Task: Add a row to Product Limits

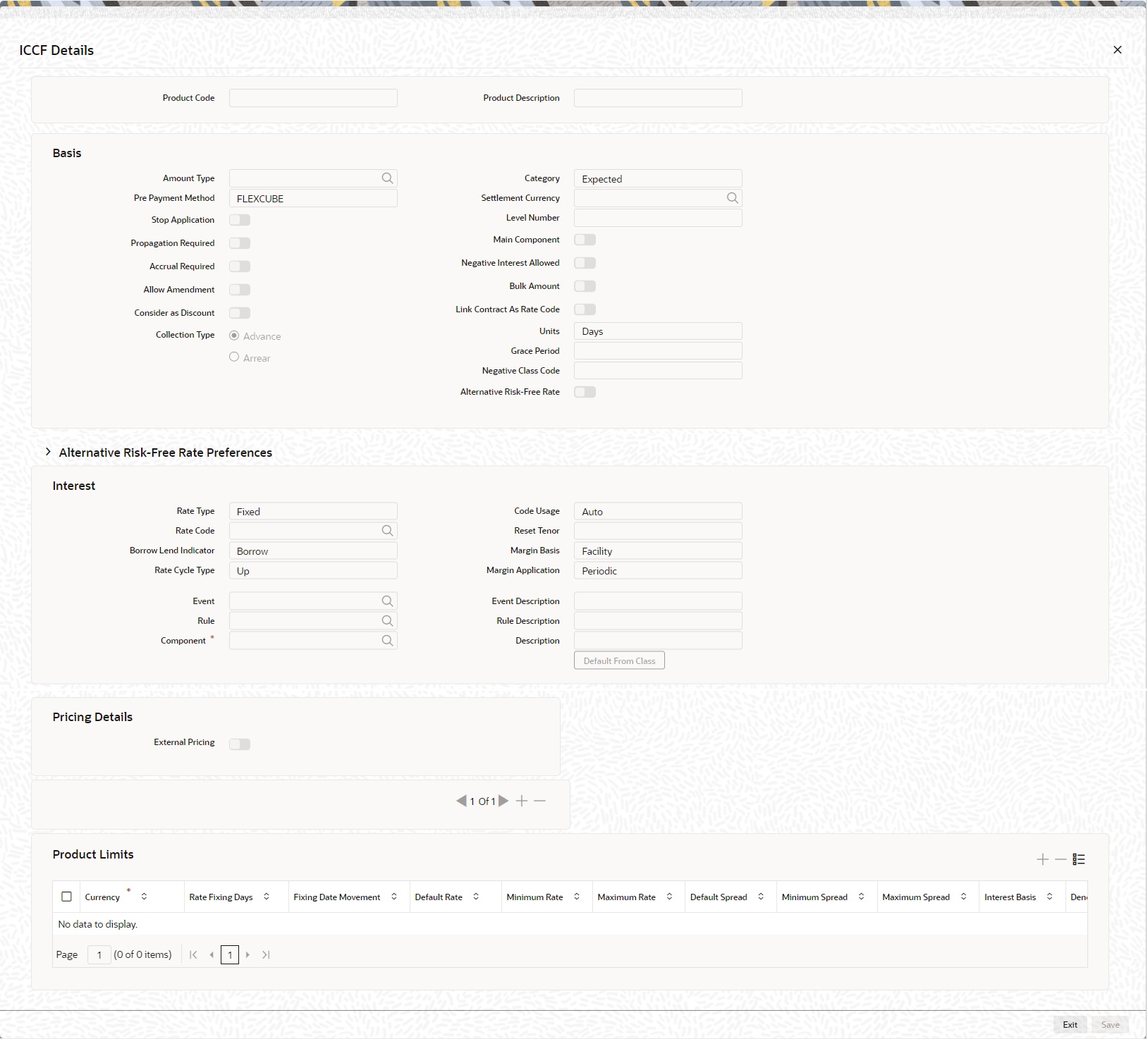Action: tap(1043, 859)
